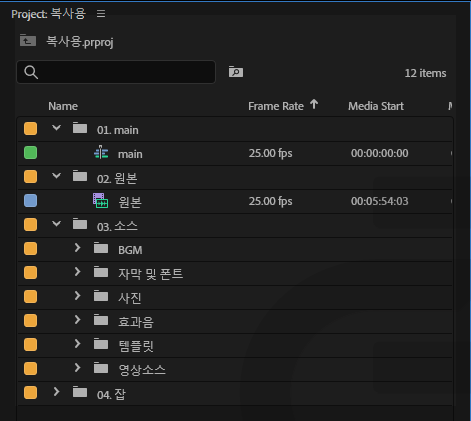Select the 영상소스 bin name

142,370
